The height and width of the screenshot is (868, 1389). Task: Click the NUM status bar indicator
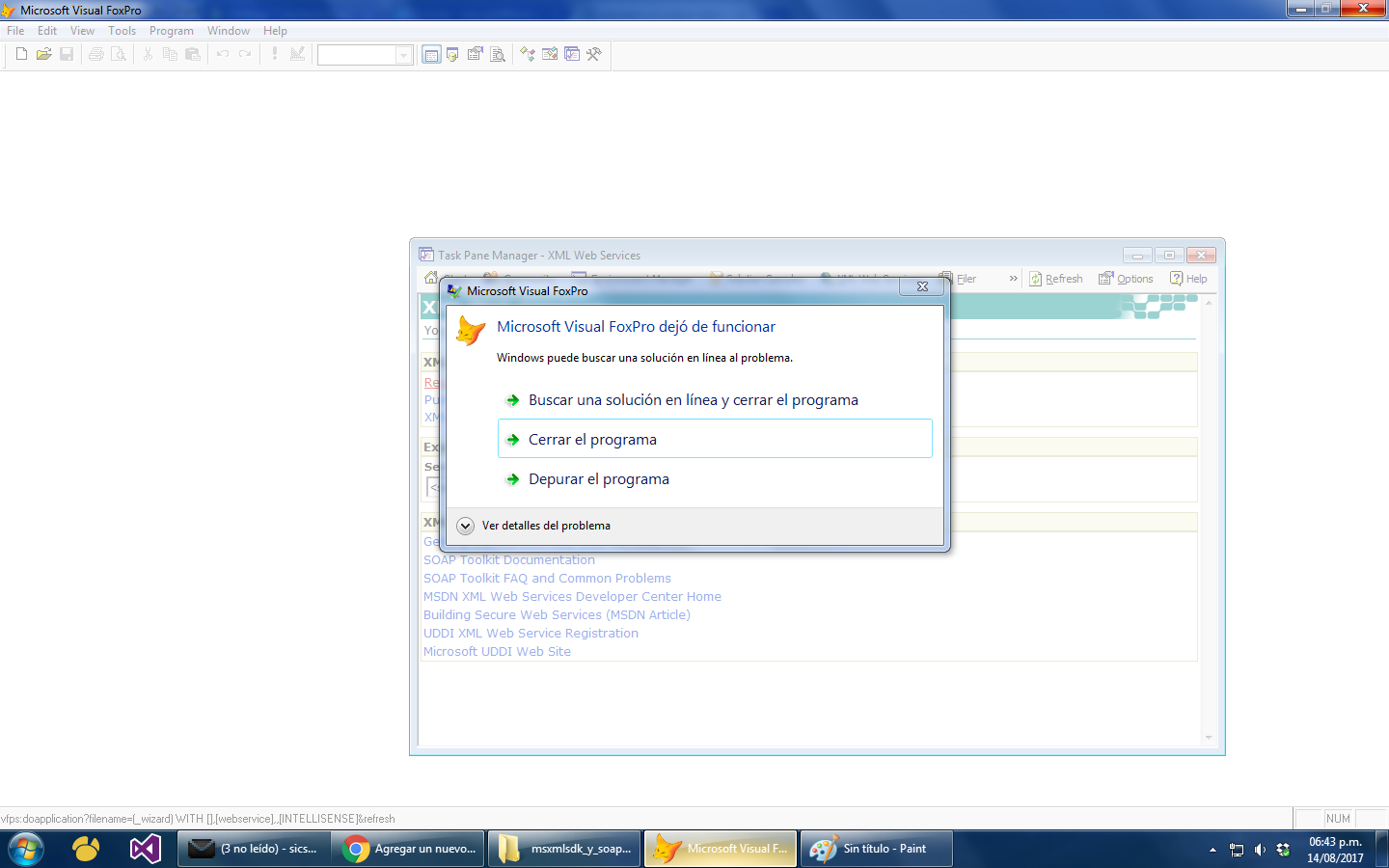click(1338, 819)
